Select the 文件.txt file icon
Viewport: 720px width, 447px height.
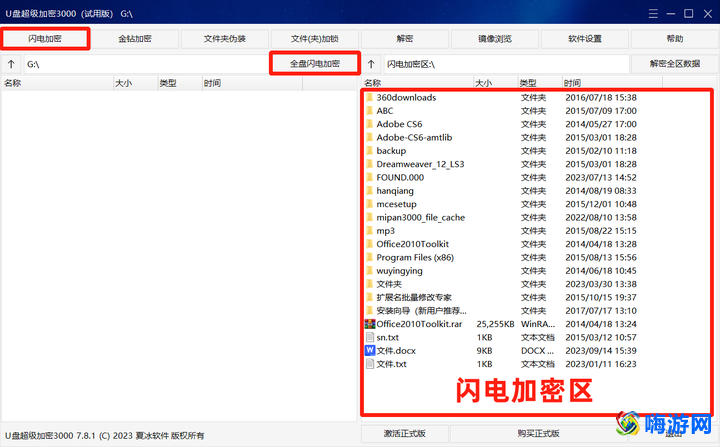[x=370, y=364]
